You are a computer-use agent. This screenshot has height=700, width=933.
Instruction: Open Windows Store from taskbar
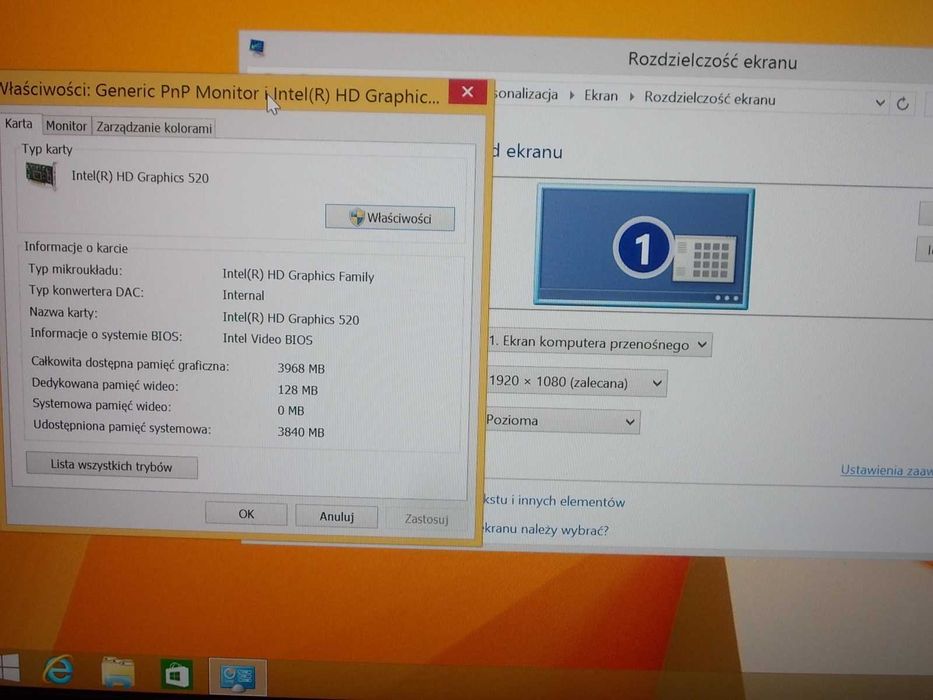click(x=177, y=675)
